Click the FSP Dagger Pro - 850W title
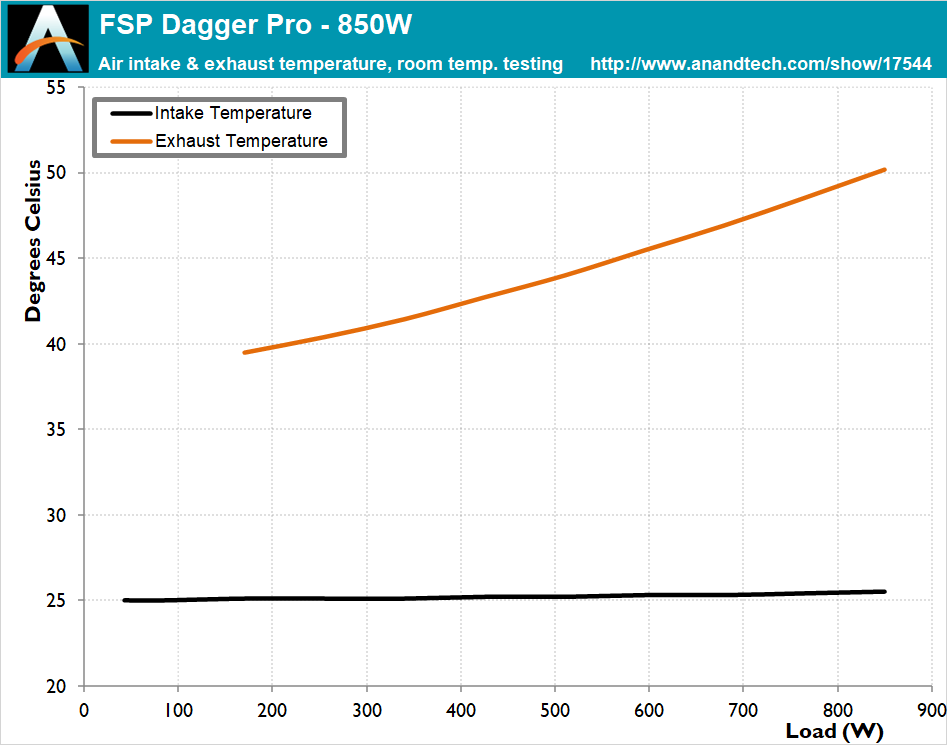The width and height of the screenshot is (947, 745). 255,23
